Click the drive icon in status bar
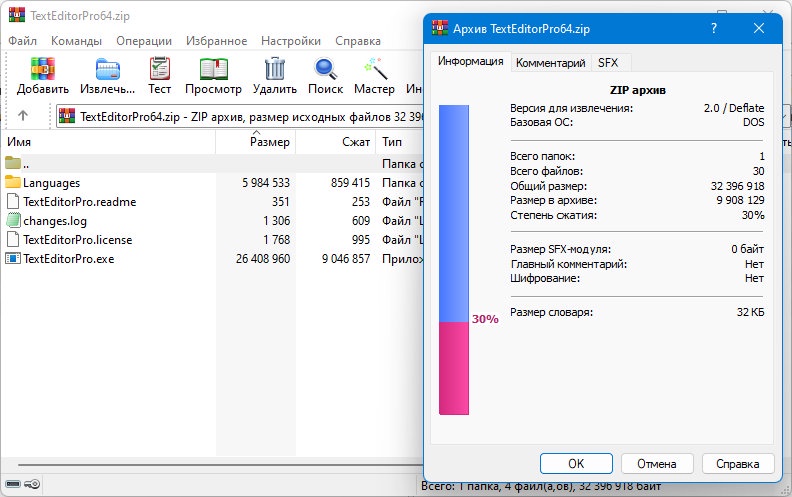This screenshot has width=792, height=497. pos(13,484)
